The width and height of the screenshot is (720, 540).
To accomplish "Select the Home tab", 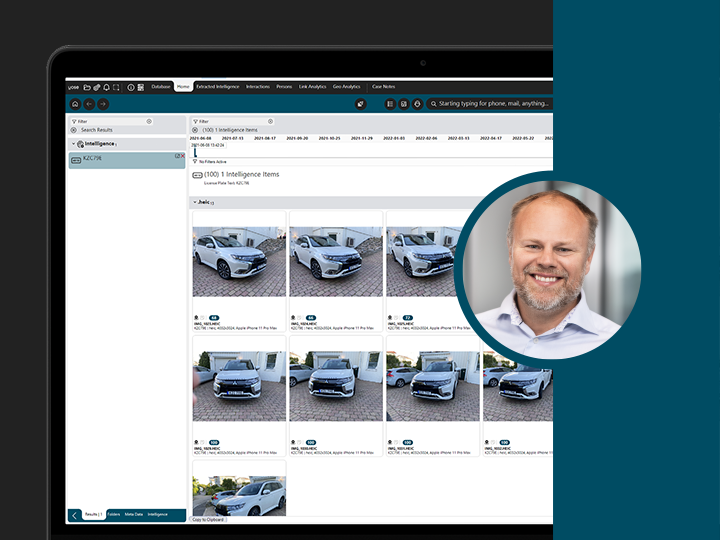I will [x=183, y=86].
